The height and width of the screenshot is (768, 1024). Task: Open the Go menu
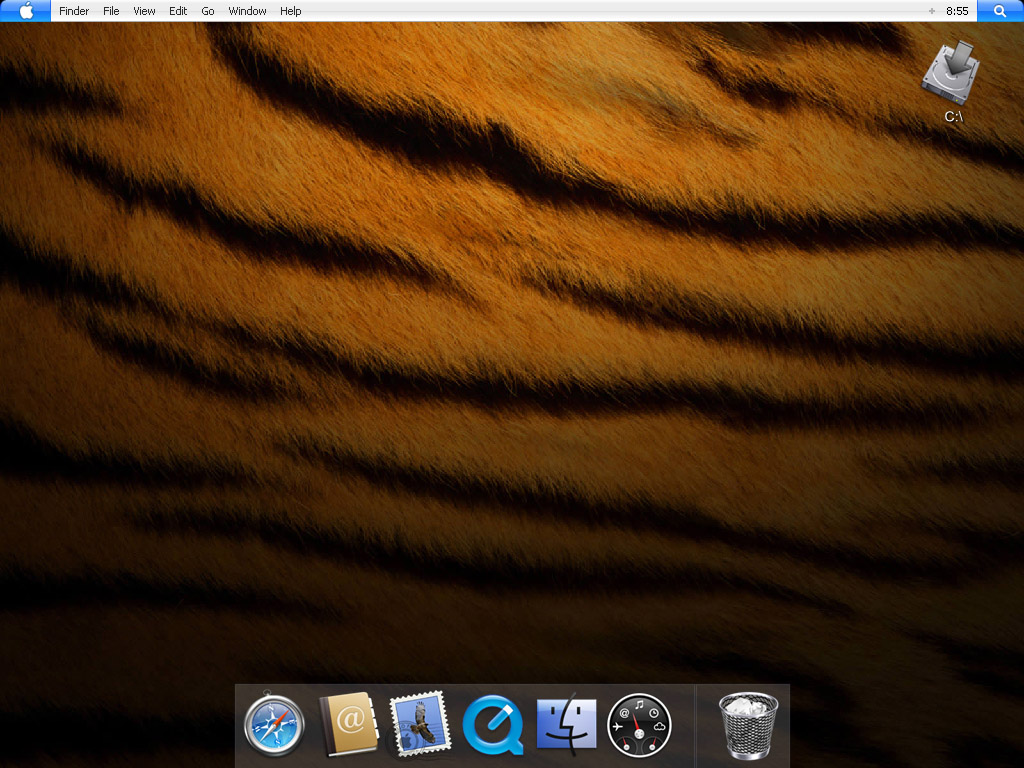(208, 11)
